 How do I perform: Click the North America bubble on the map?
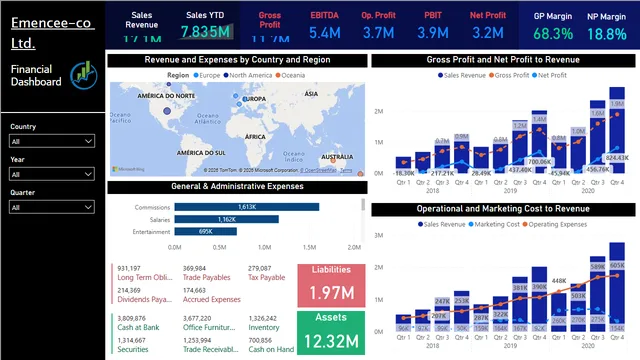click(167, 111)
